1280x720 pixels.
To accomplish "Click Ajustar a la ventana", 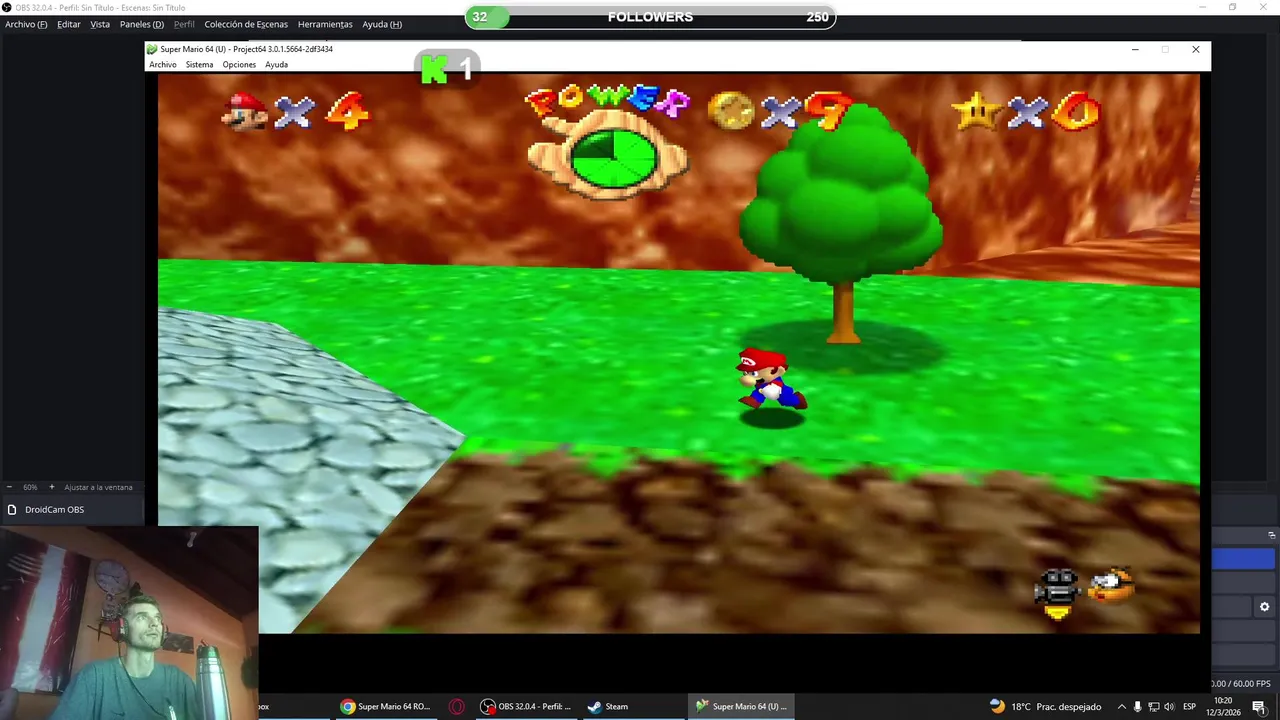I will point(98,487).
